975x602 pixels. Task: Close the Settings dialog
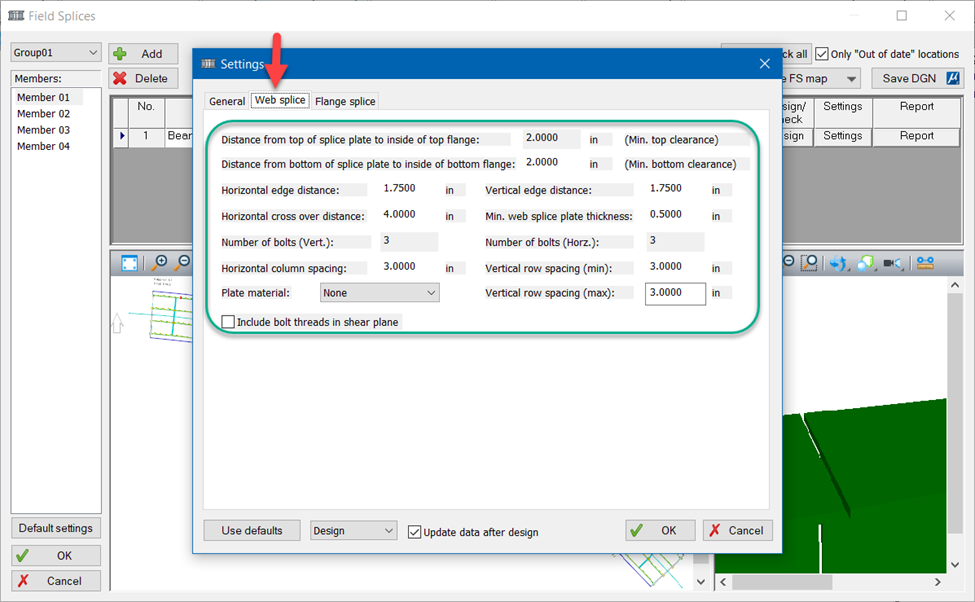(765, 63)
